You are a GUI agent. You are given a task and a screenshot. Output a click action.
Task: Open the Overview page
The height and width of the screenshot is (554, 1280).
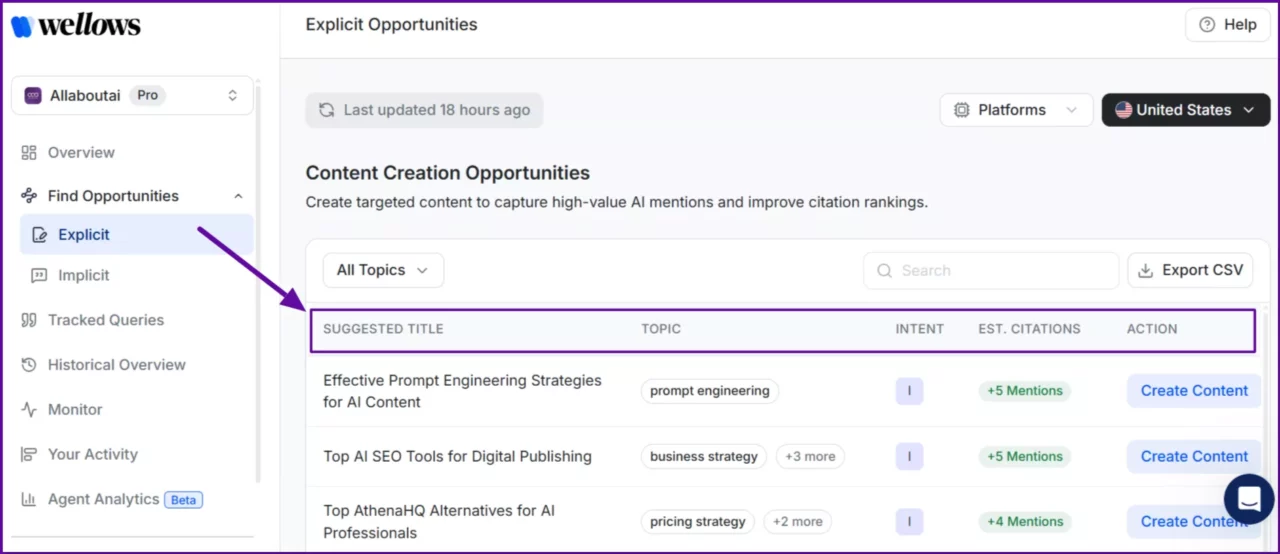click(x=81, y=152)
